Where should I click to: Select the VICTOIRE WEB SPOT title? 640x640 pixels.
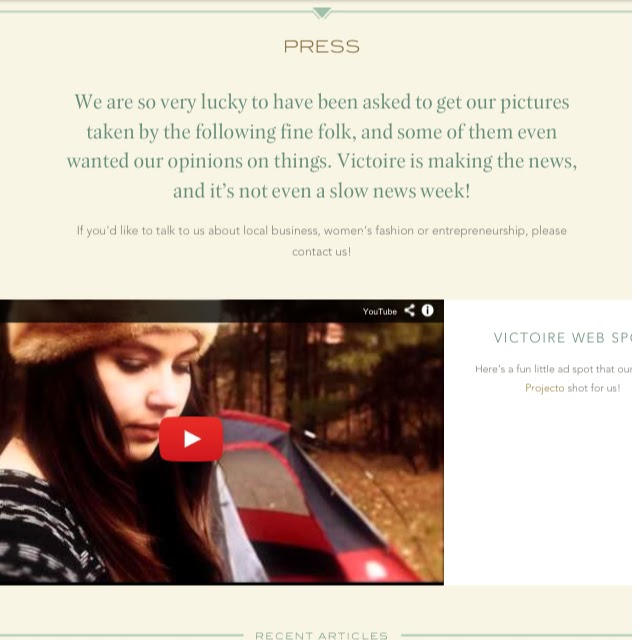point(562,338)
